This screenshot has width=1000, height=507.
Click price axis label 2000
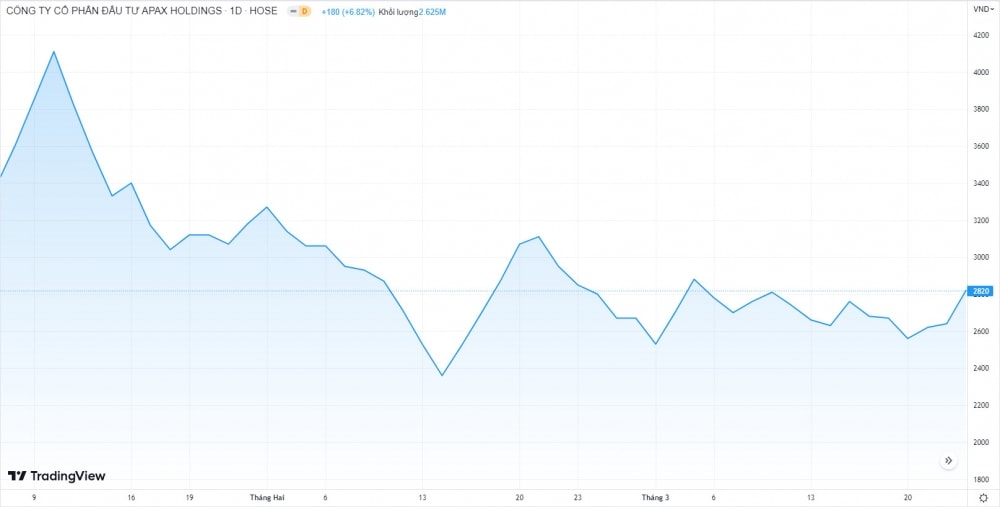(x=981, y=443)
